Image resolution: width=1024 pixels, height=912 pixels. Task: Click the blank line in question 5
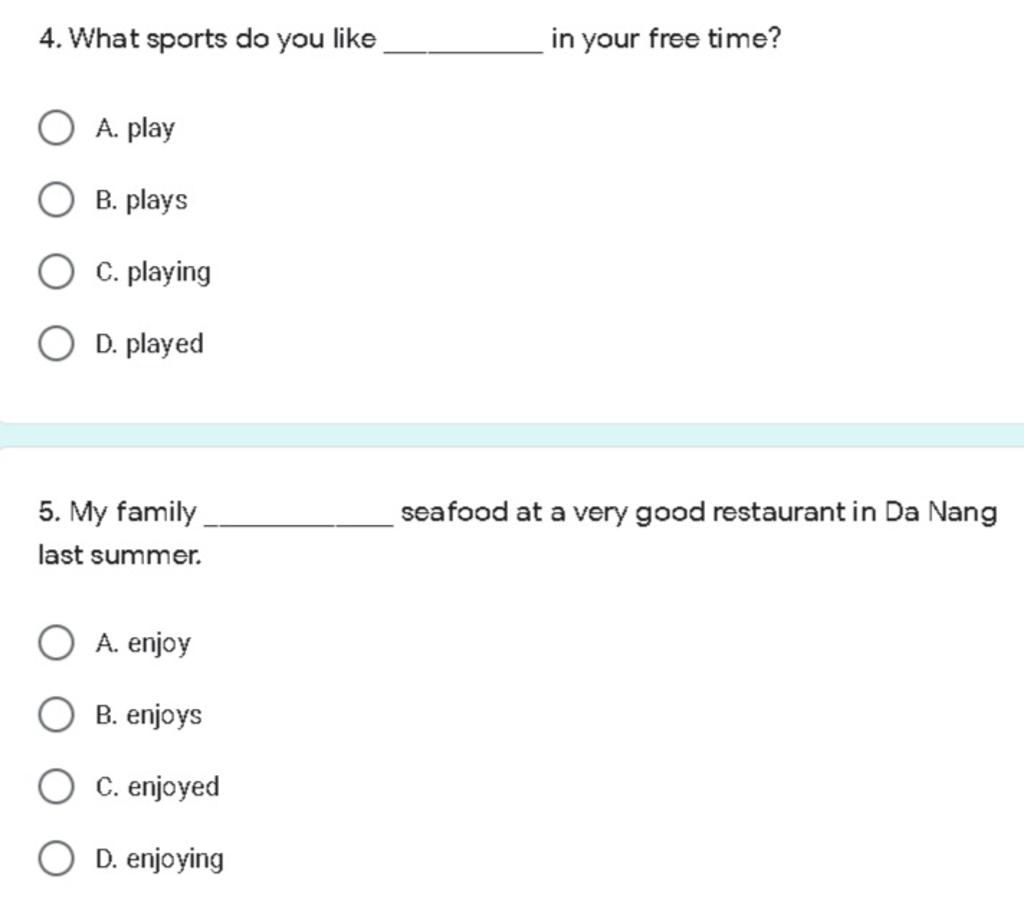coord(299,523)
